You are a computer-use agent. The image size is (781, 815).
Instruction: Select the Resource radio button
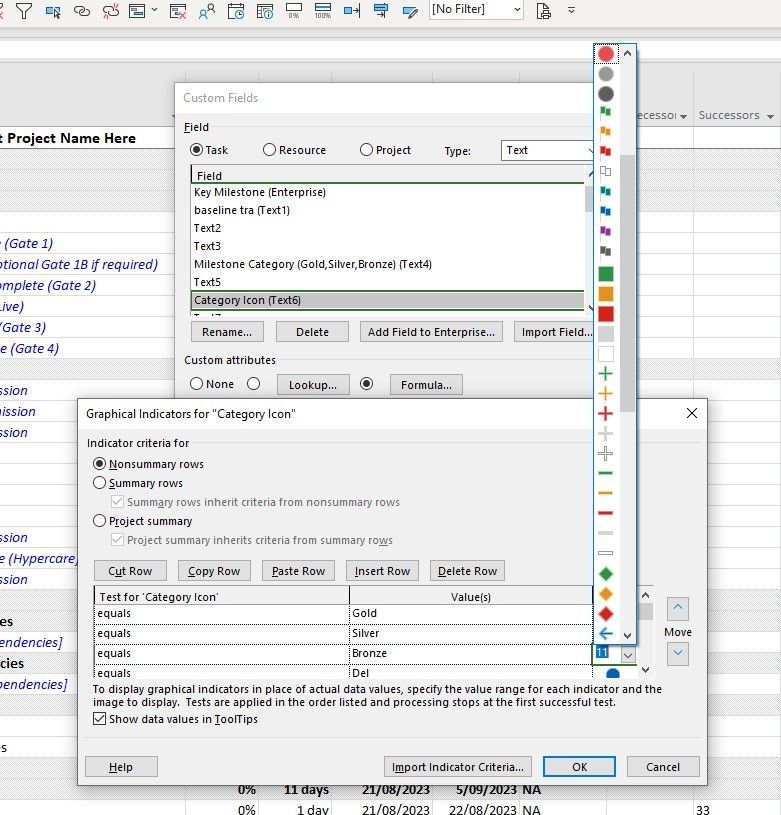(x=269, y=150)
